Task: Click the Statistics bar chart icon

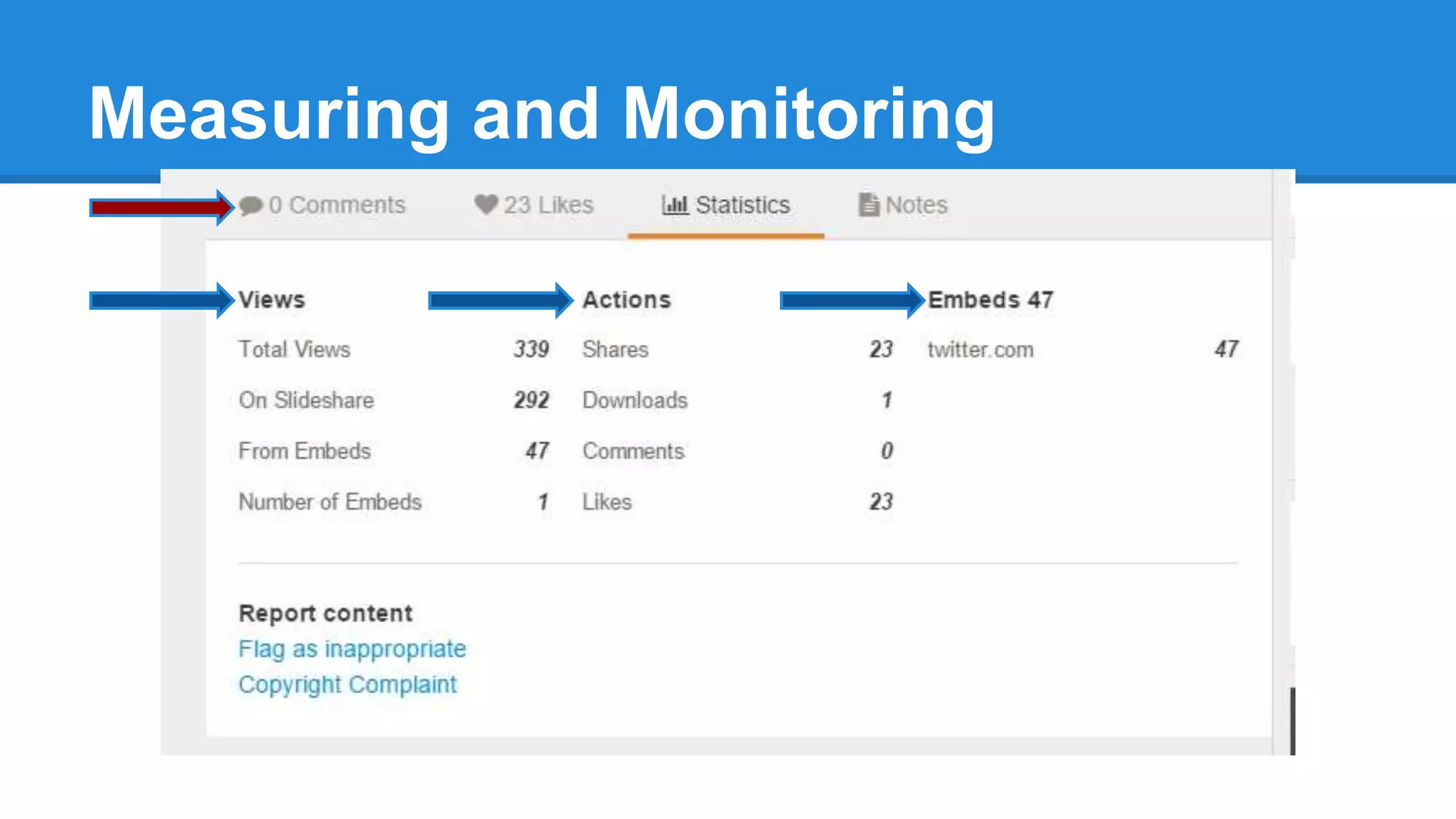Action: click(x=674, y=205)
